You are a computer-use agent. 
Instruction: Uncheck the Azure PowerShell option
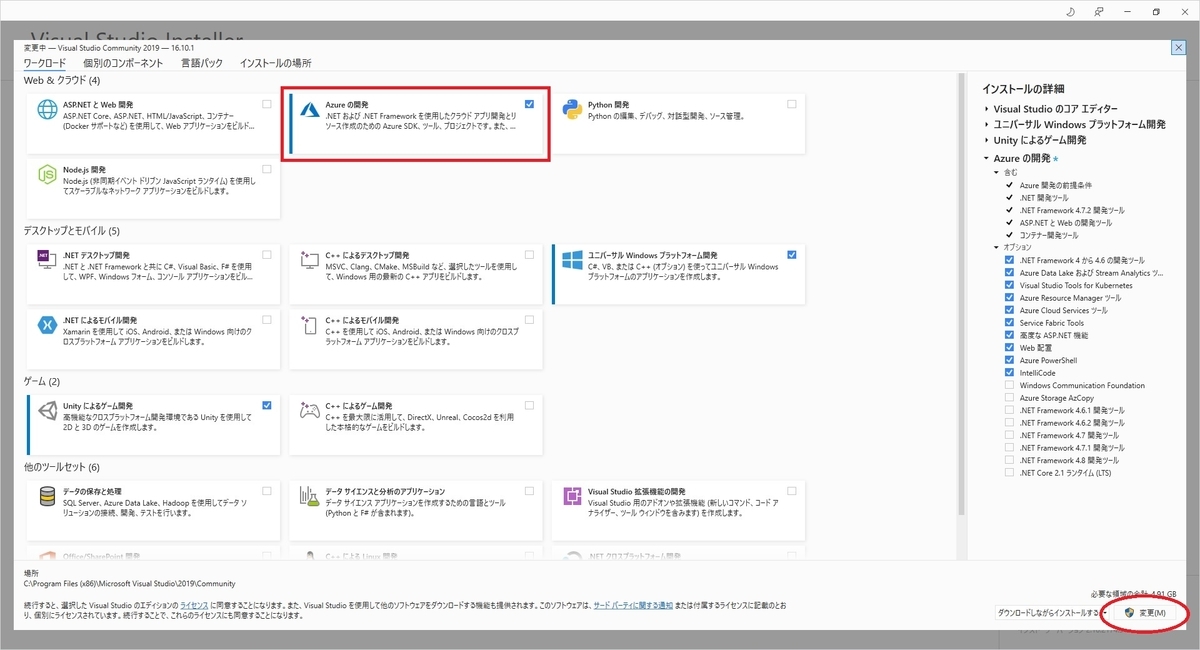(x=1009, y=360)
